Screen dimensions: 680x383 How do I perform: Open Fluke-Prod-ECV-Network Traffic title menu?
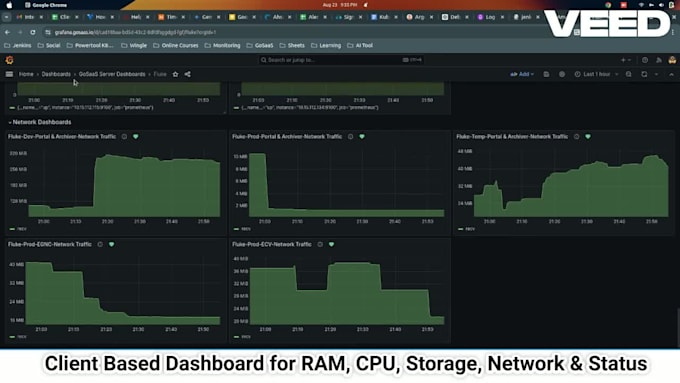coord(272,245)
